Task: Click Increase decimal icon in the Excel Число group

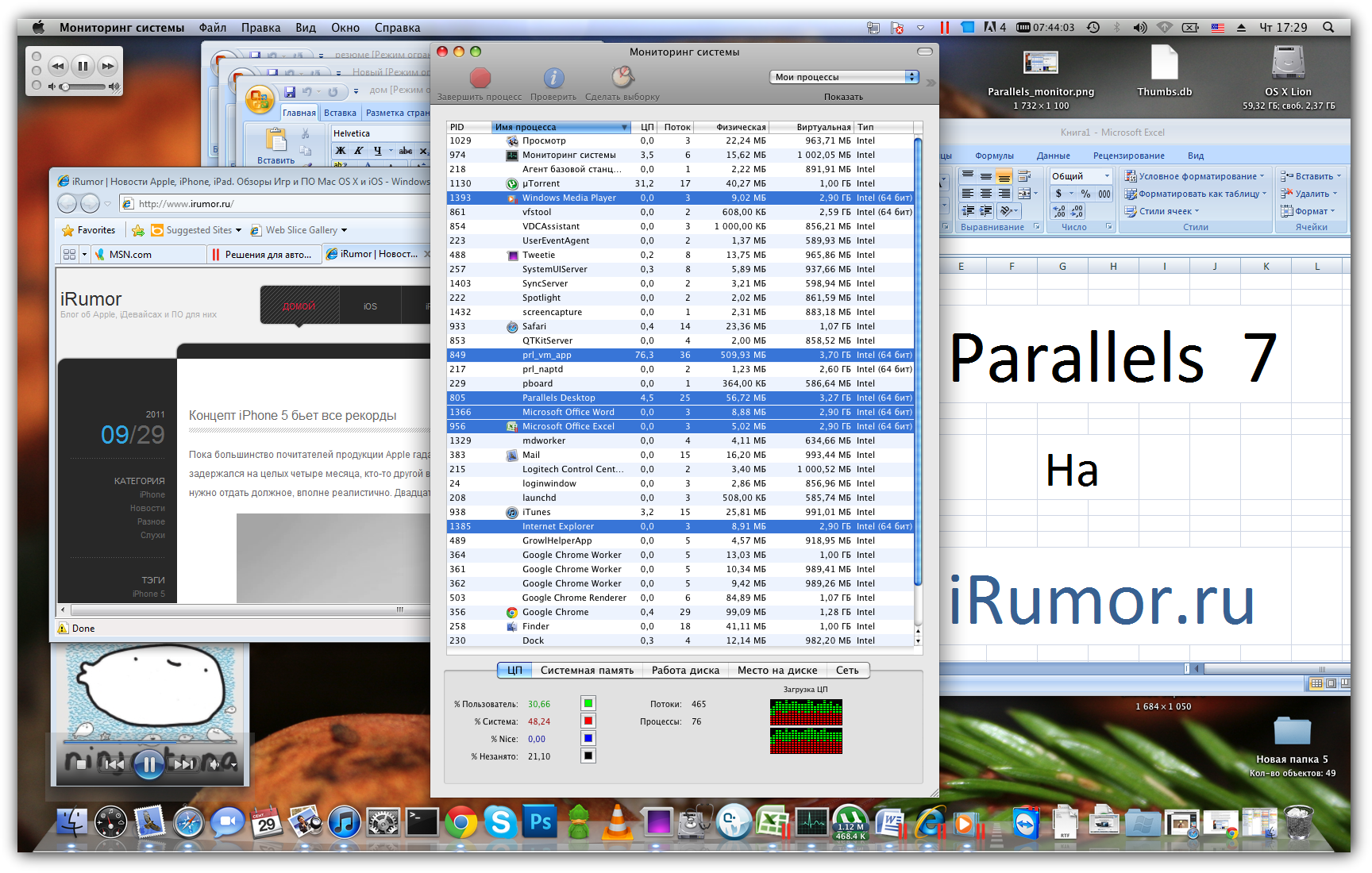Action: [x=1059, y=211]
